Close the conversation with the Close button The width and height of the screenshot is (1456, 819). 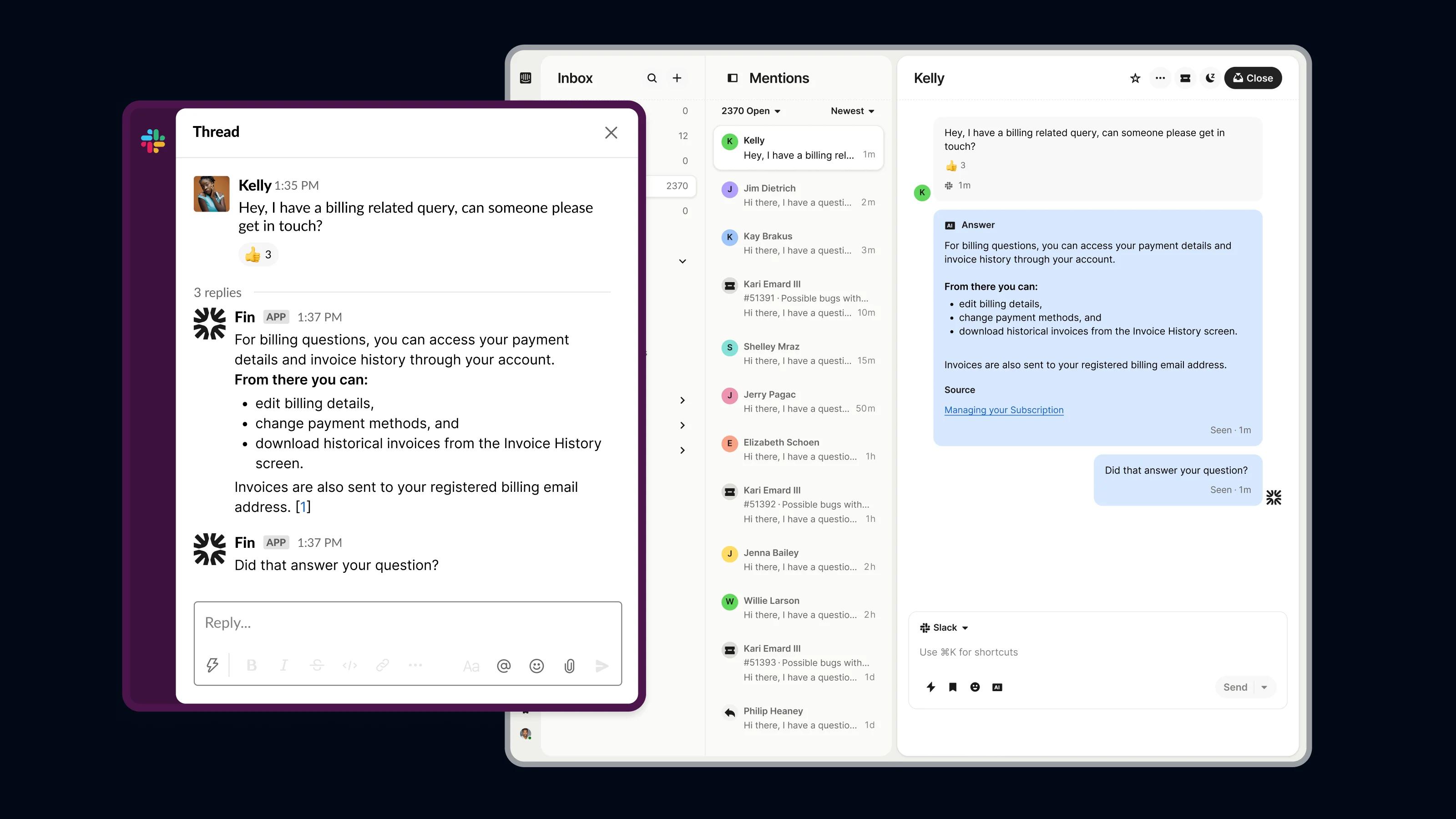[1253, 78]
